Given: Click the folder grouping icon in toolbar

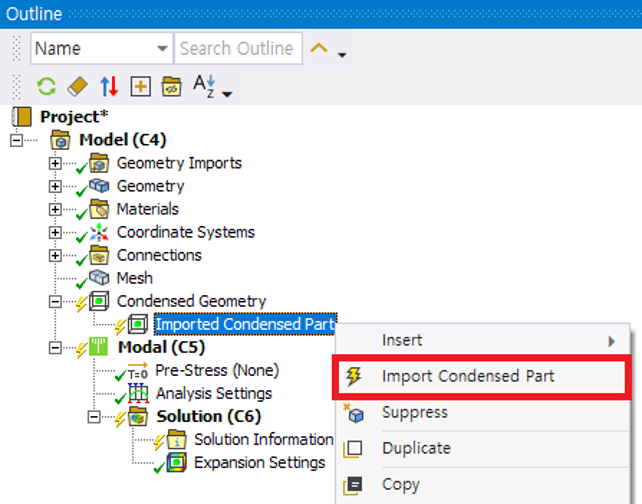Looking at the screenshot, I should tap(170, 86).
